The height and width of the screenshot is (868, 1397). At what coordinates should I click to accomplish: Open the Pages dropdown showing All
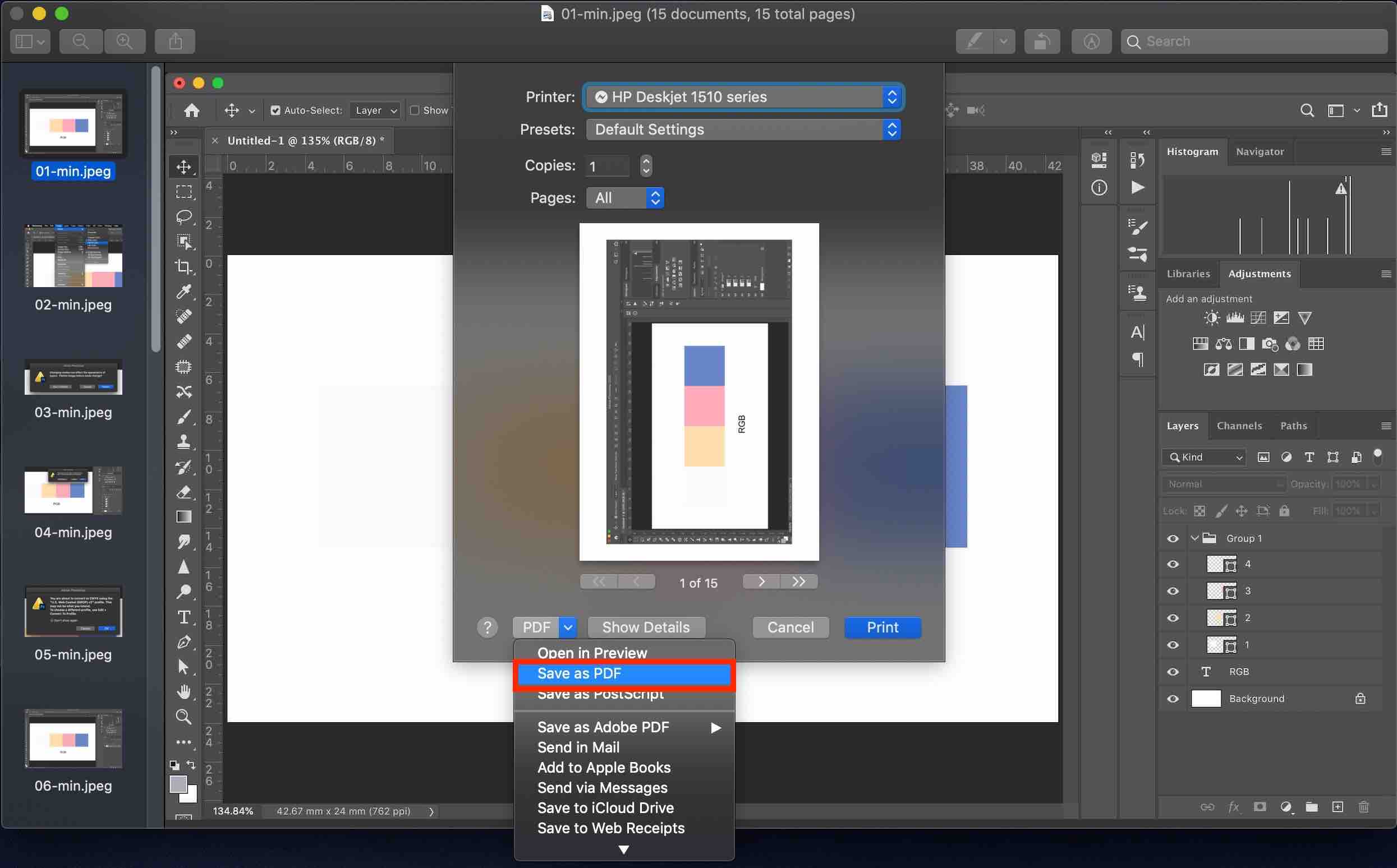(625, 198)
